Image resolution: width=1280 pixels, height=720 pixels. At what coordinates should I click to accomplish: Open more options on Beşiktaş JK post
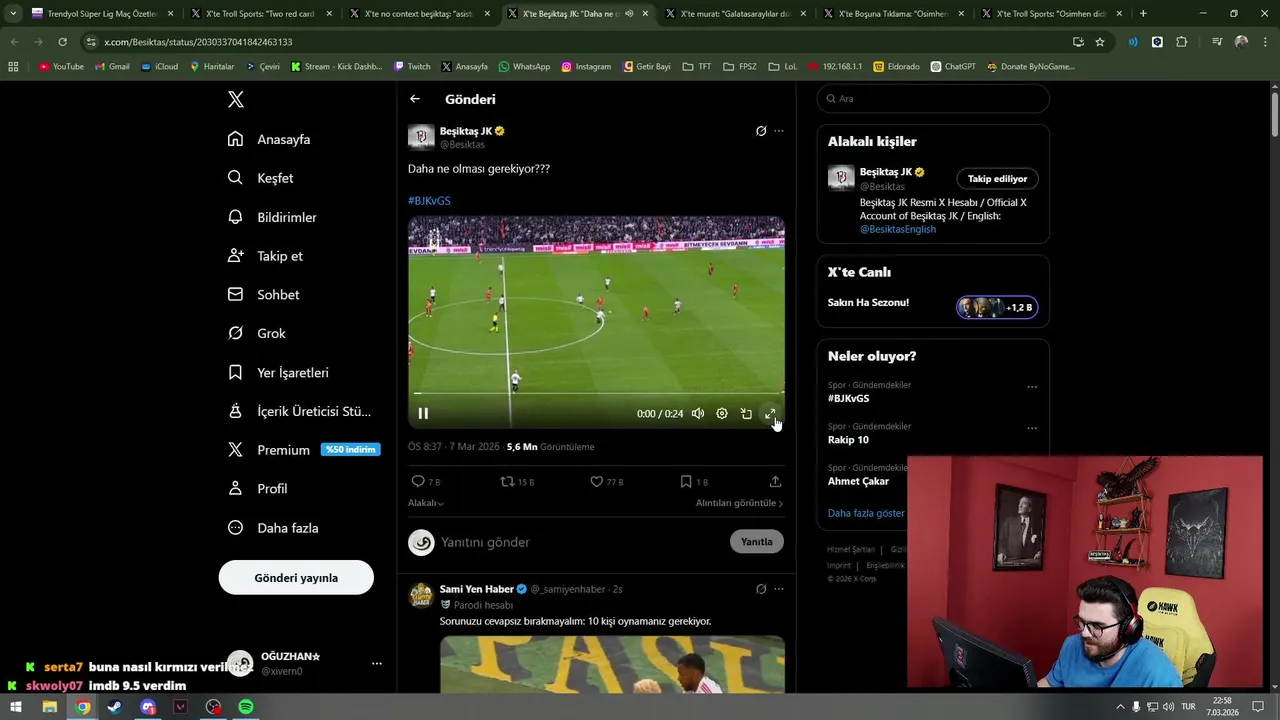click(779, 131)
